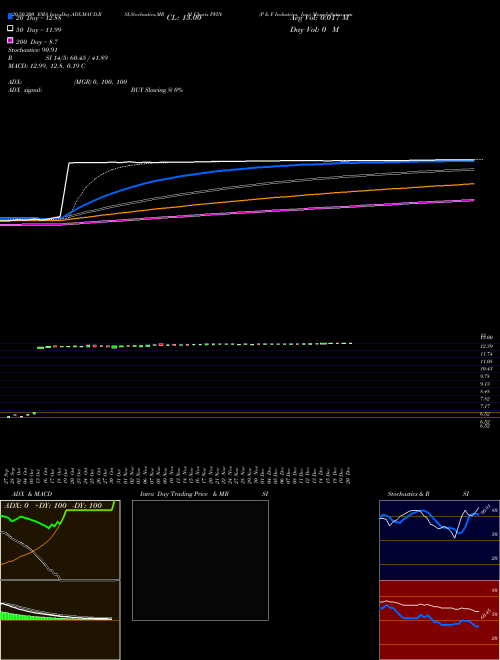
Task: Select the '20 Day - 12.88' legend text
Action: click(38, 18)
